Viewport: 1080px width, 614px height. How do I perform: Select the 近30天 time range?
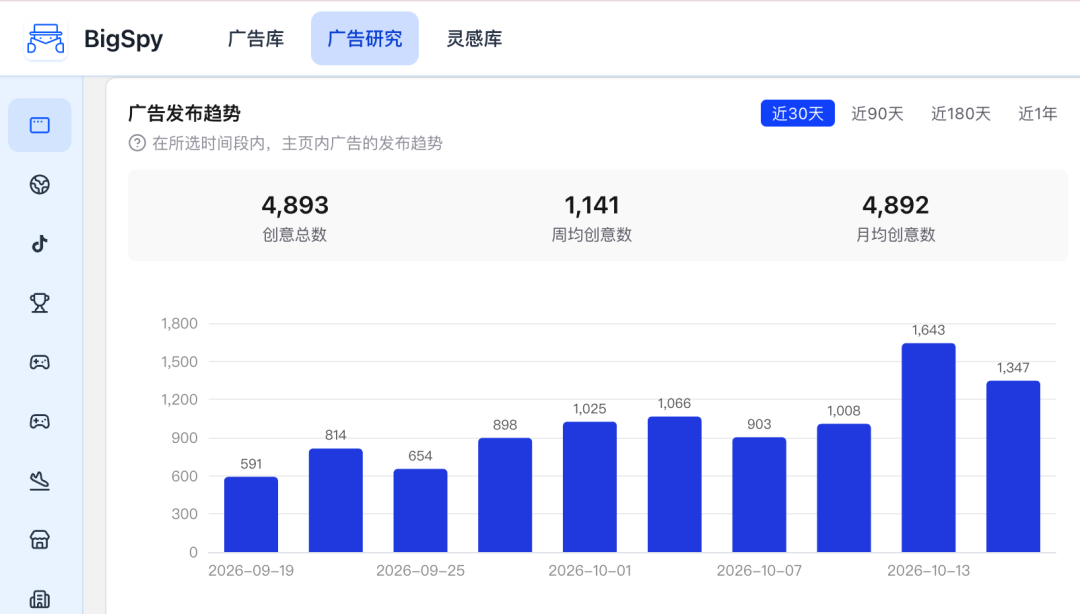tap(798, 113)
